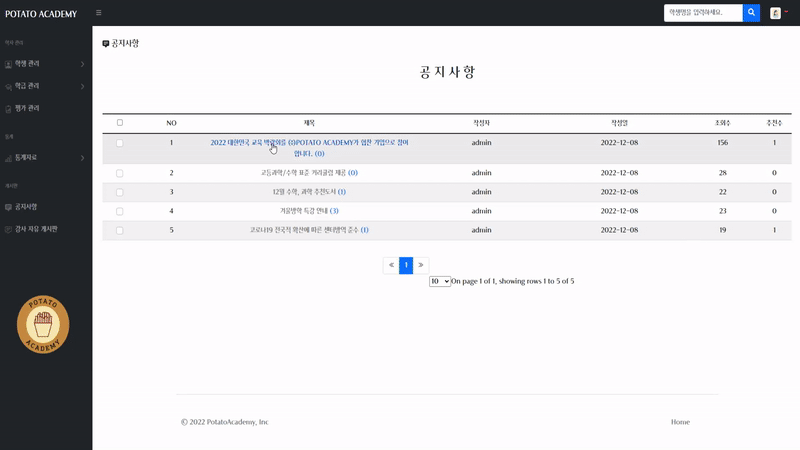Viewport: 800px width, 450px height.
Task: Click view count 156 in row 1
Action: click(722, 143)
